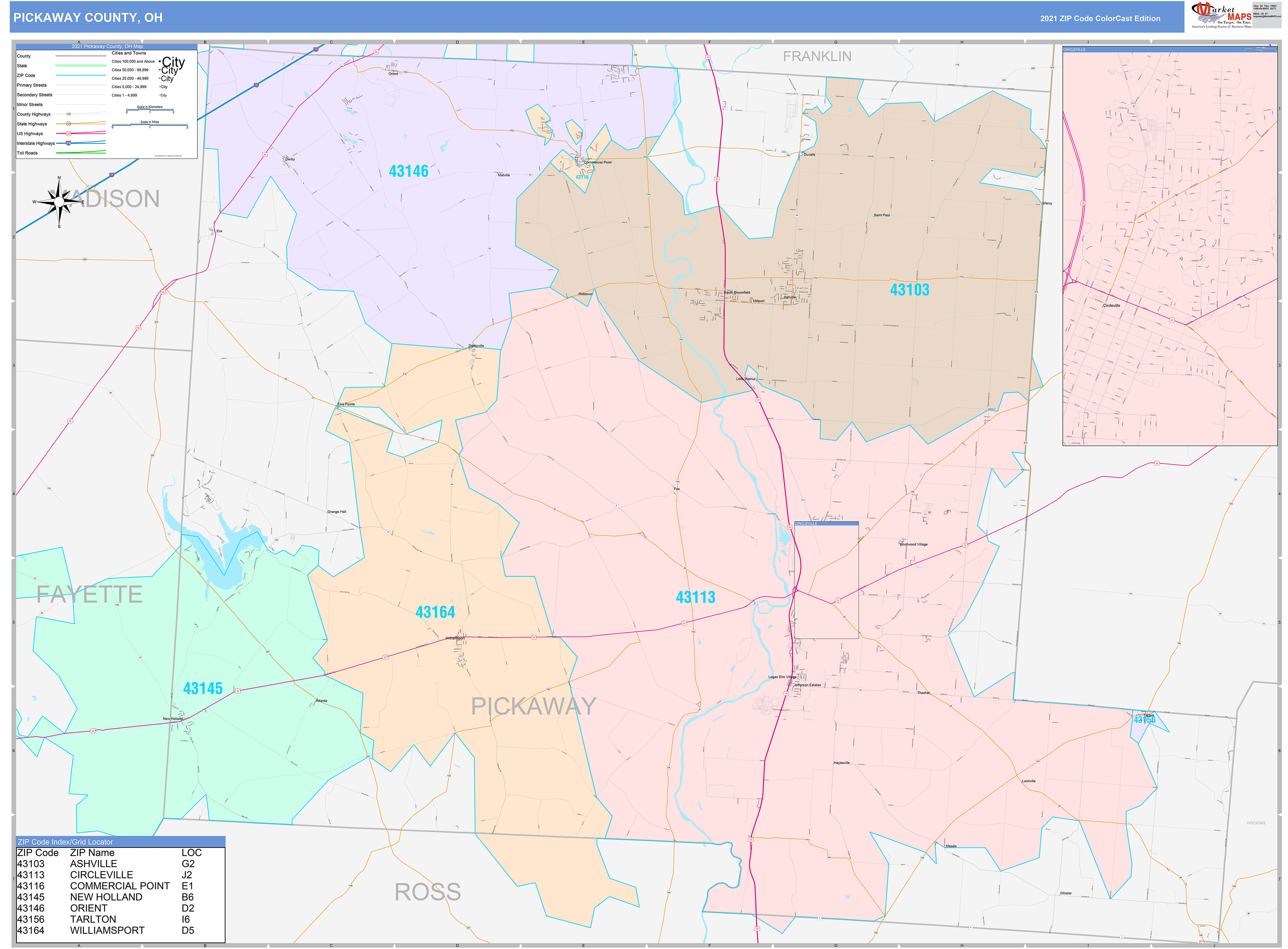Screen dimensions: 1288x949
Task: Click the red City dot for cities 5,000-24,999
Action: pyautogui.click(x=160, y=87)
